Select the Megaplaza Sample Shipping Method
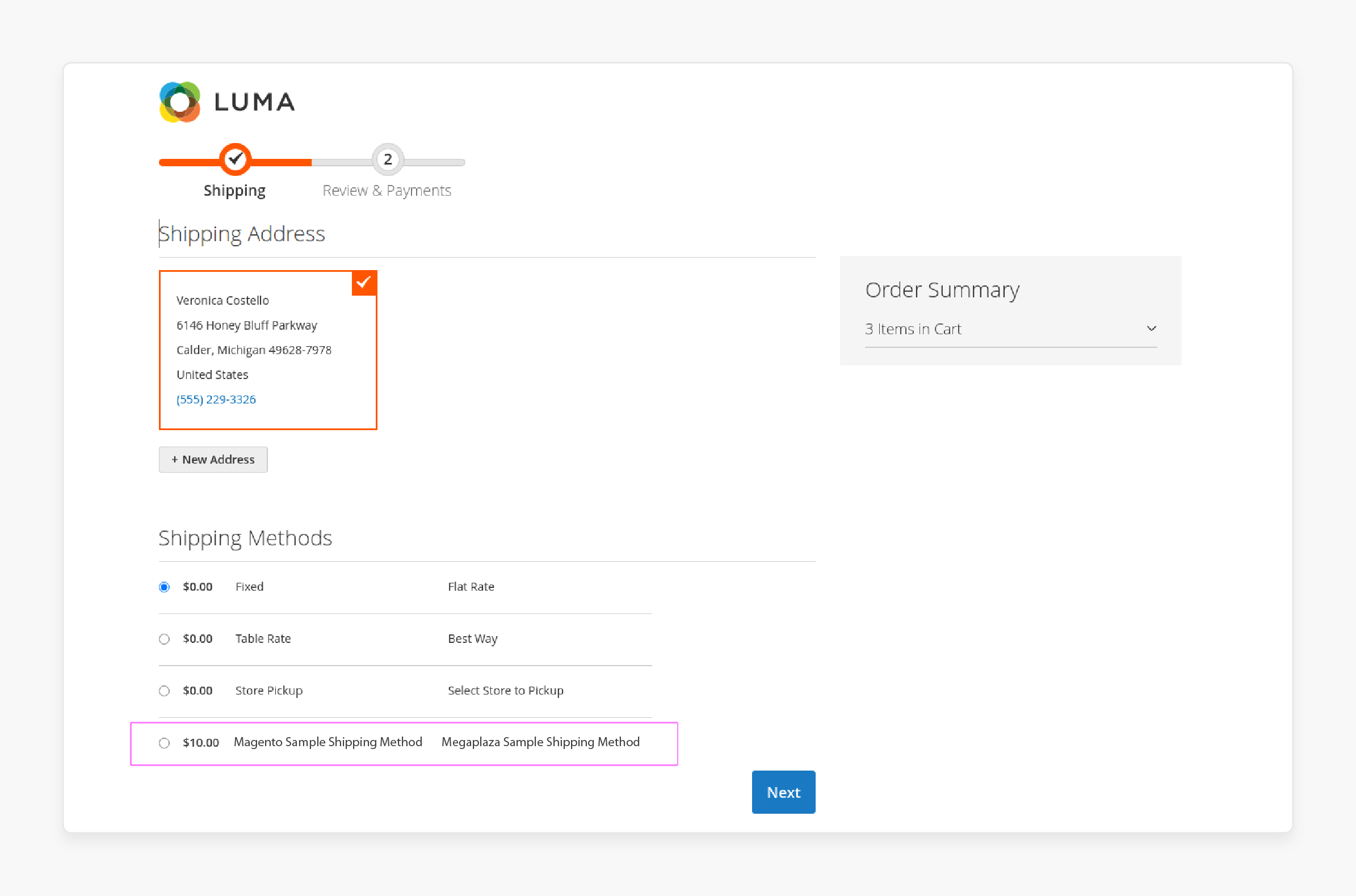The height and width of the screenshot is (896, 1356). click(x=163, y=742)
